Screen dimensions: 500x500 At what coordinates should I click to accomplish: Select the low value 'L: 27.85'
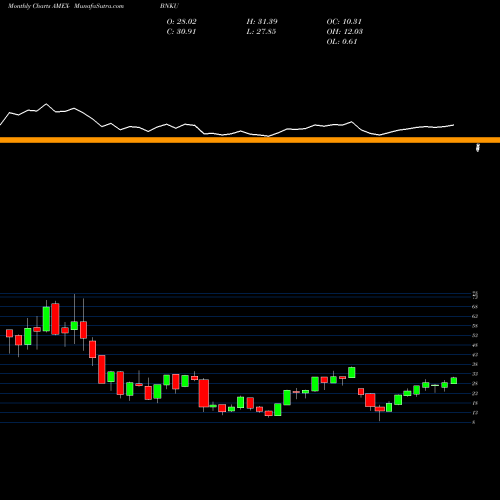pos(261,32)
